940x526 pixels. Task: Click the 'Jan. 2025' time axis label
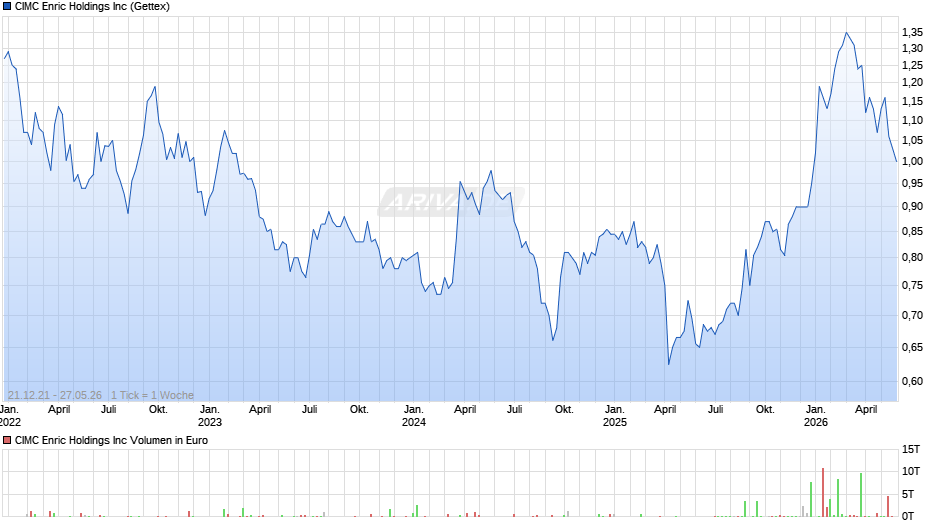click(614, 416)
